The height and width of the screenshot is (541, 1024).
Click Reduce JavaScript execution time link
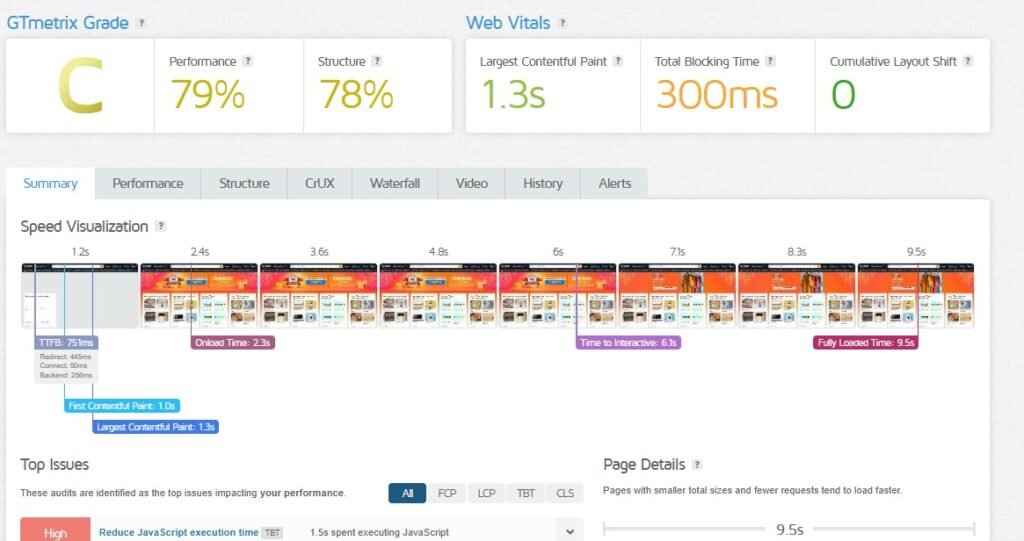[x=178, y=532]
